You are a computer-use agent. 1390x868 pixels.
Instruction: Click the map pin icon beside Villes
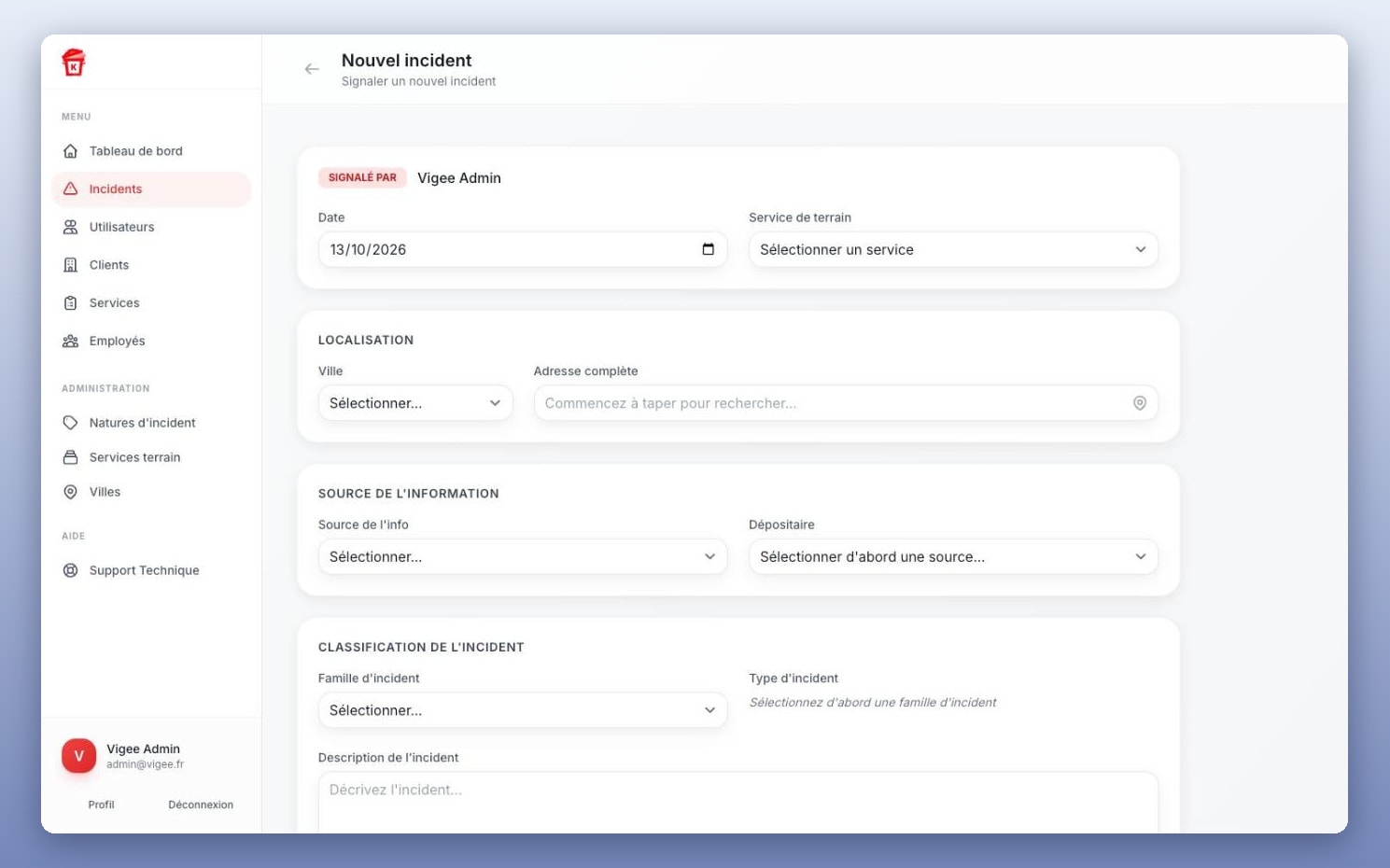pos(70,492)
